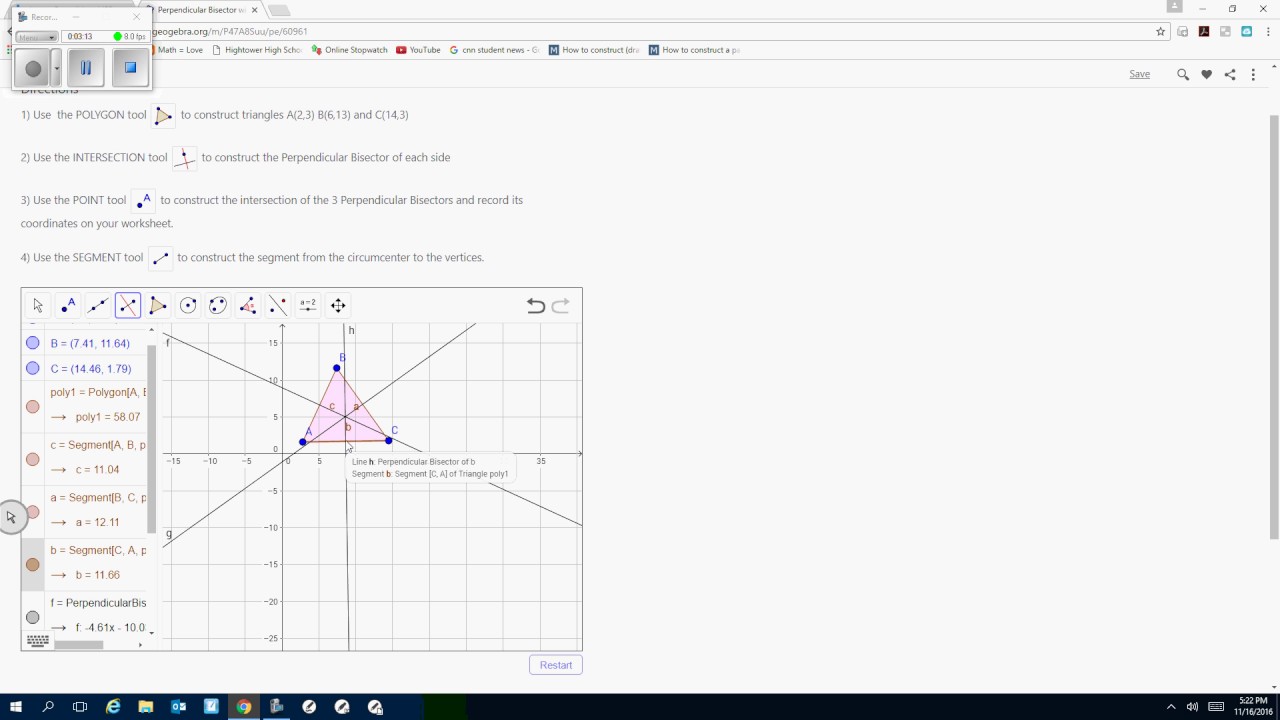Toggle visibility of polygon poly1
Image resolution: width=1280 pixels, height=720 pixels.
(x=33, y=406)
